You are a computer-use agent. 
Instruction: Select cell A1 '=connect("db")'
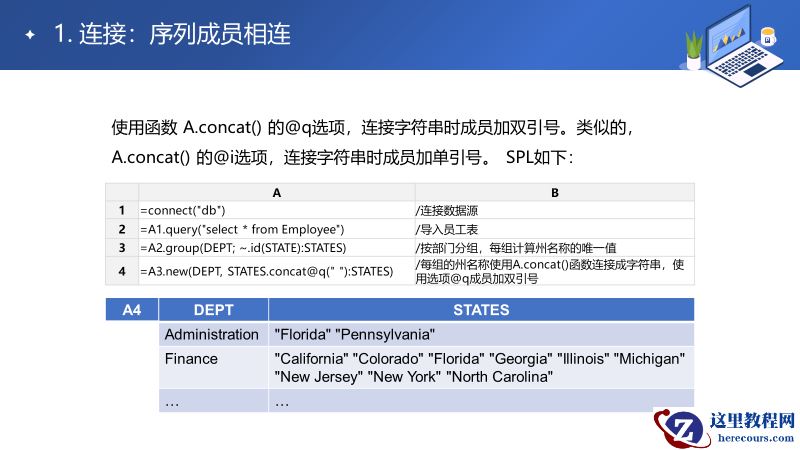(277, 210)
